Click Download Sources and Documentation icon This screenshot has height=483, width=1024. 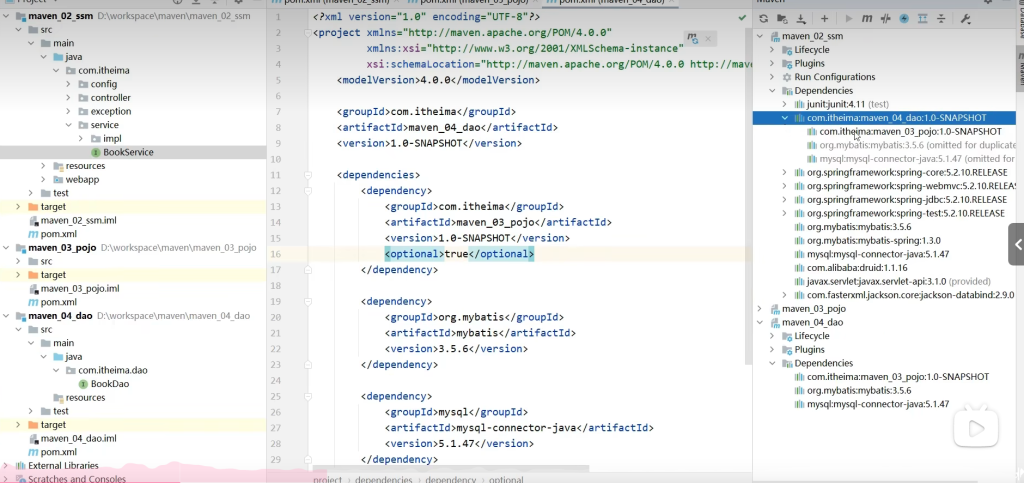[x=800, y=18]
